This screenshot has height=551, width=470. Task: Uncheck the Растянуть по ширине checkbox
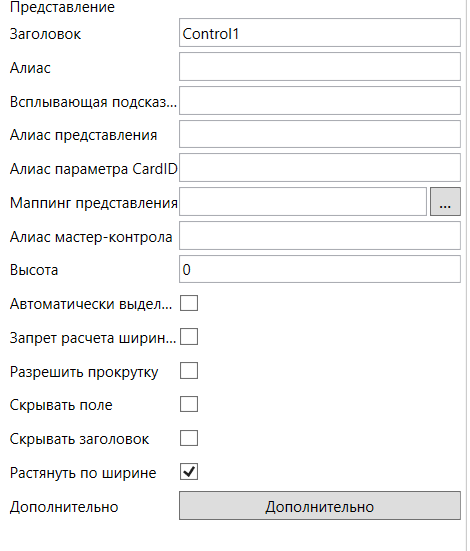click(189, 472)
